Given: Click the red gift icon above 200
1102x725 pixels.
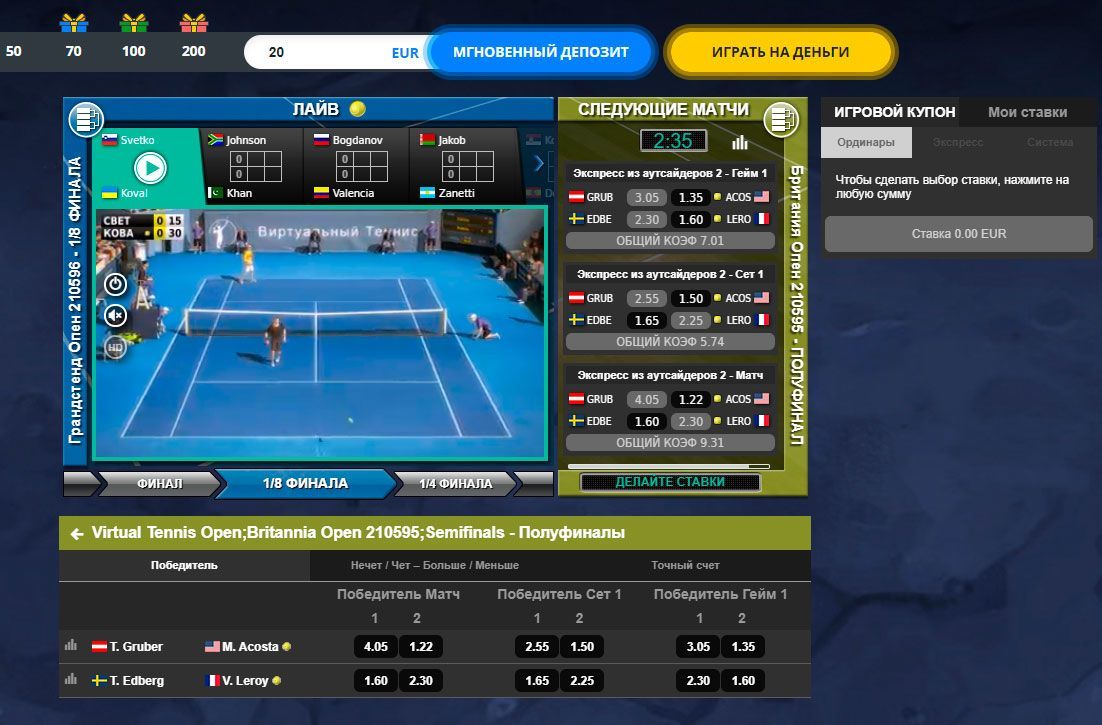Looking at the screenshot, I should pyautogui.click(x=194, y=23).
